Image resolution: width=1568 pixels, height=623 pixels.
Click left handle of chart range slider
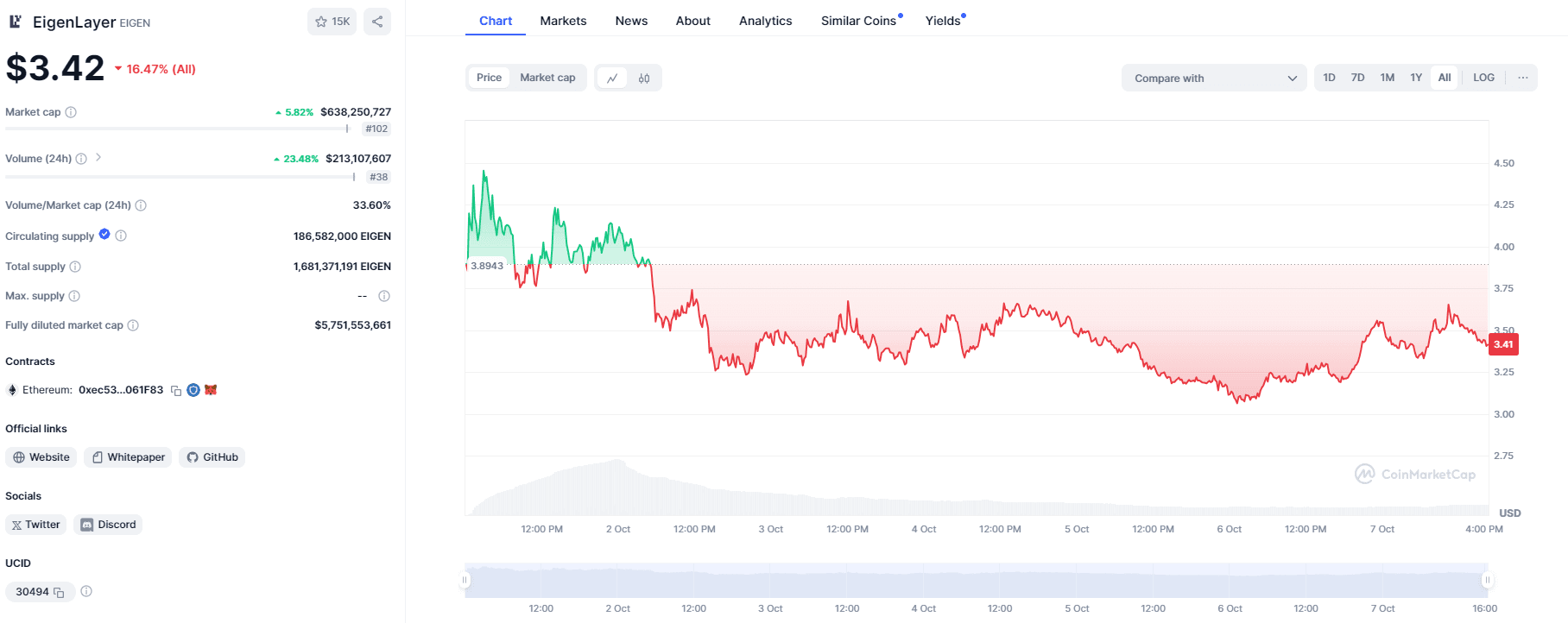tap(465, 580)
